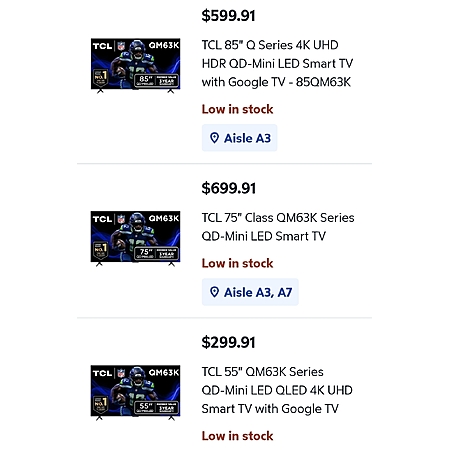Click the 75" size badge on second thumbnail
450x450 pixels.
145,253
